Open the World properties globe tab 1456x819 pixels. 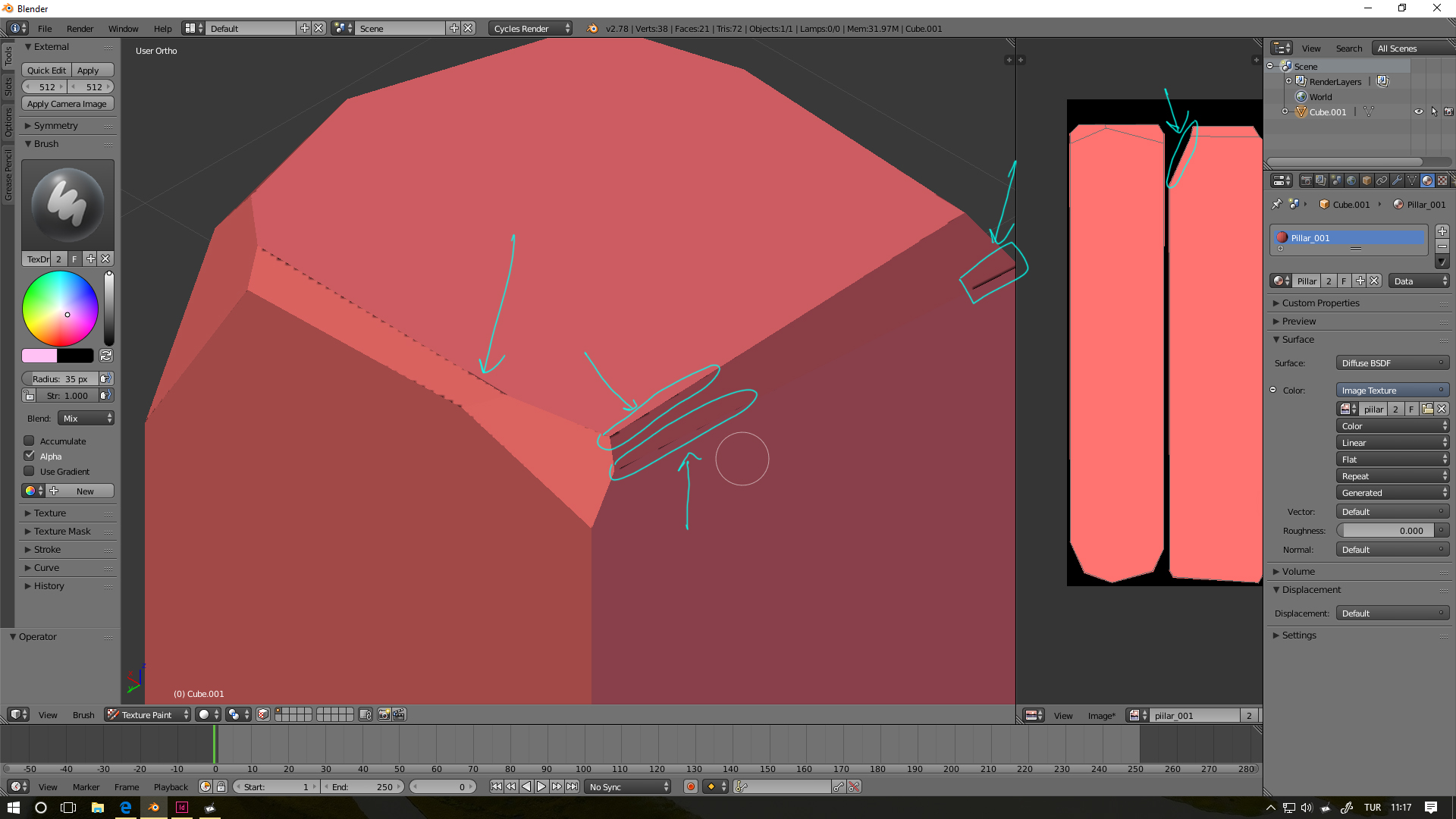point(1351,180)
